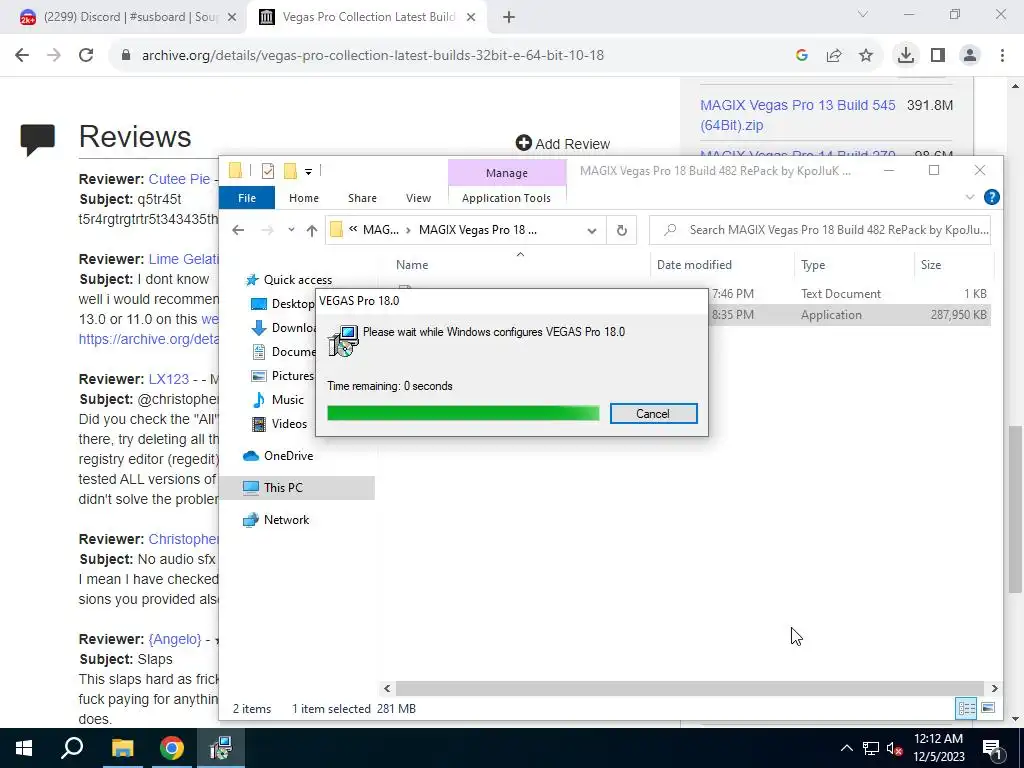Image resolution: width=1024 pixels, height=768 pixels.
Task: Show hidden system tray icons
Action: pos(846,748)
